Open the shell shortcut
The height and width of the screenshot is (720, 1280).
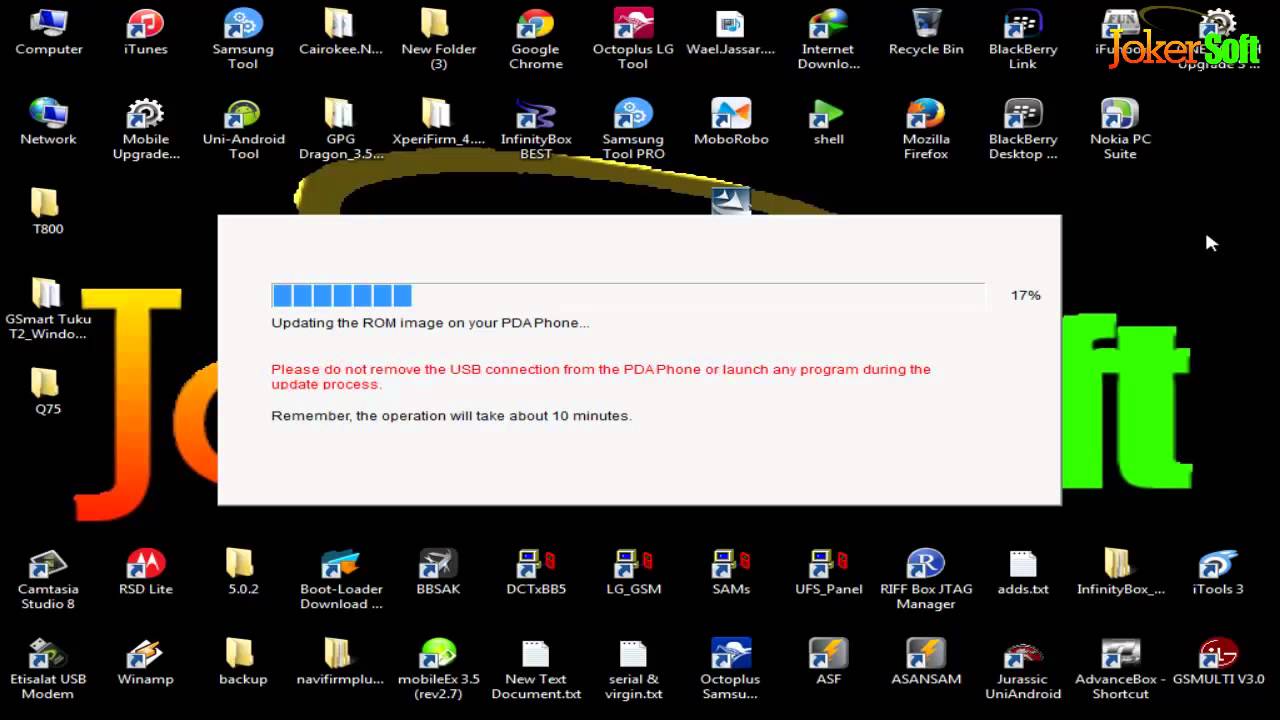click(828, 122)
